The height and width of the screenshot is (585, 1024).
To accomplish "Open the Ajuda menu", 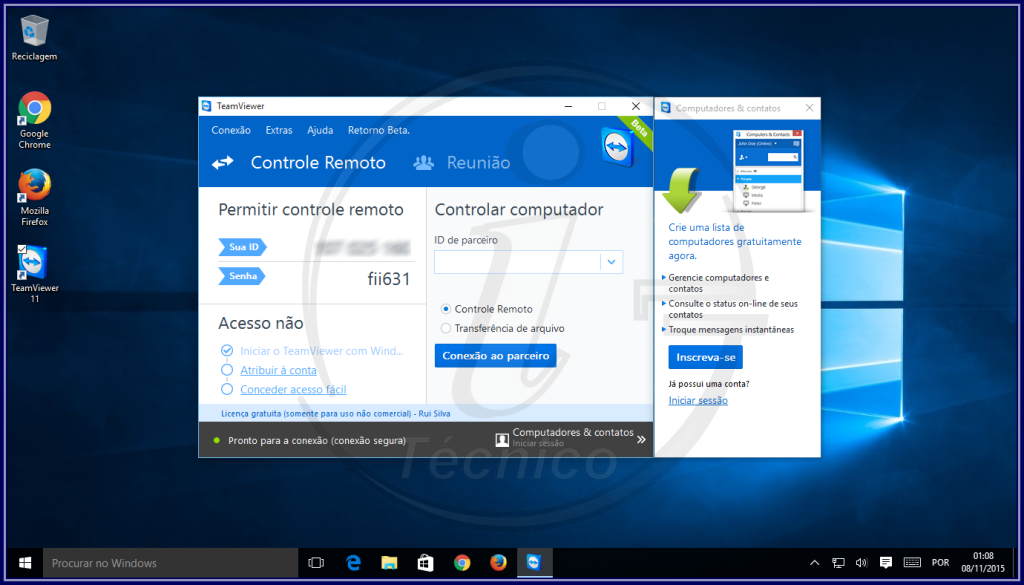I will tap(319, 130).
